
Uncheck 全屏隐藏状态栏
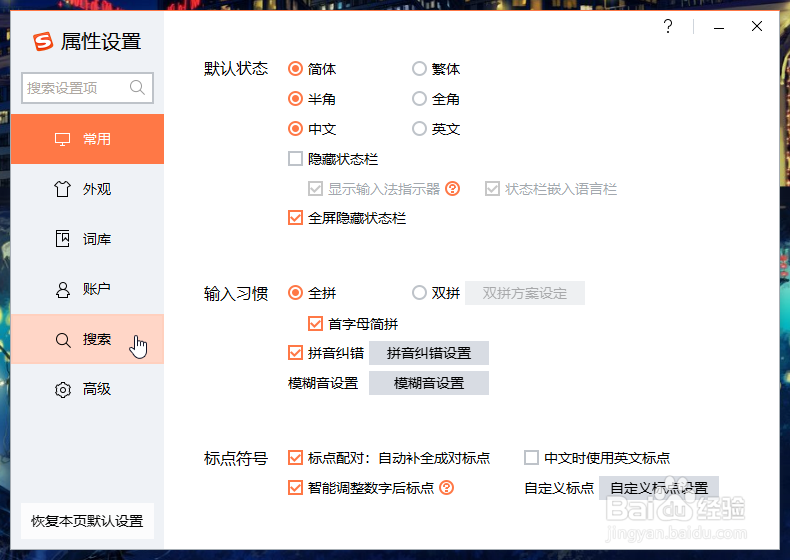295,218
